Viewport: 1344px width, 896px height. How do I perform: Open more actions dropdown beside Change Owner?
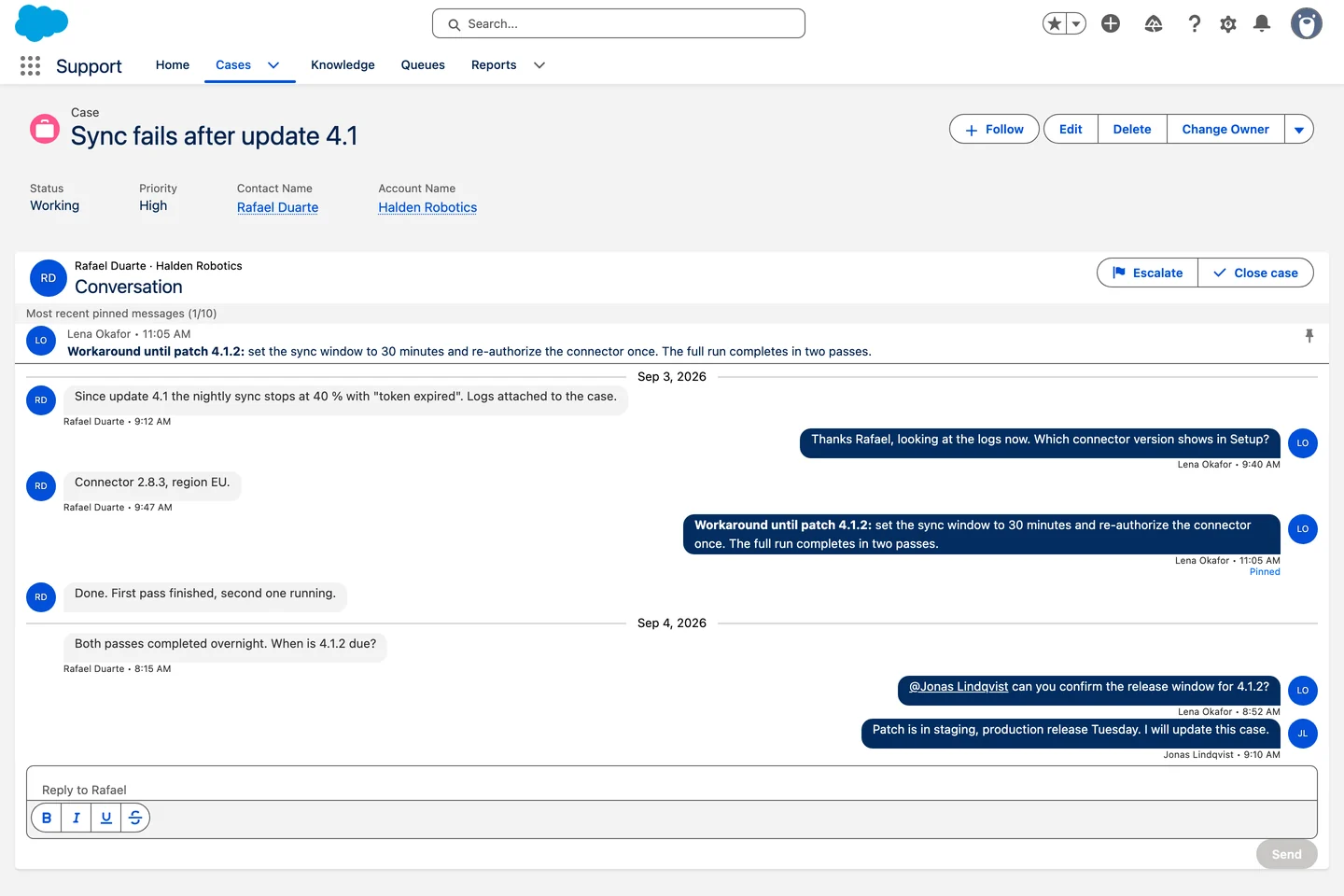1299,130
